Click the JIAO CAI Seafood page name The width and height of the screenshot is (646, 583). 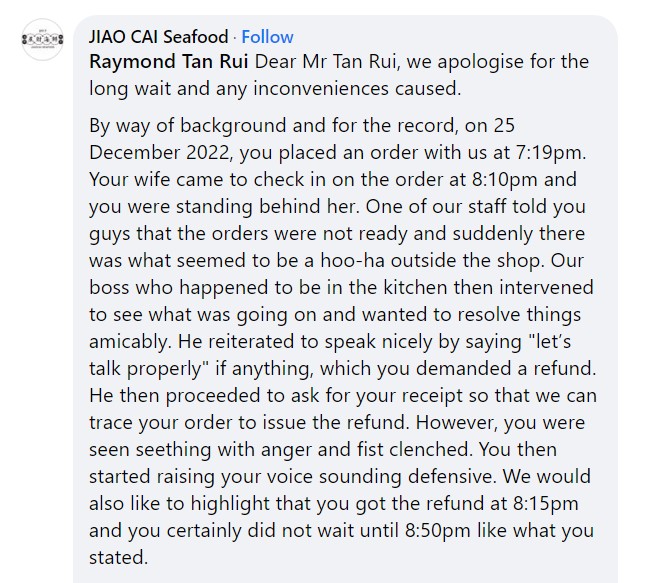click(159, 37)
